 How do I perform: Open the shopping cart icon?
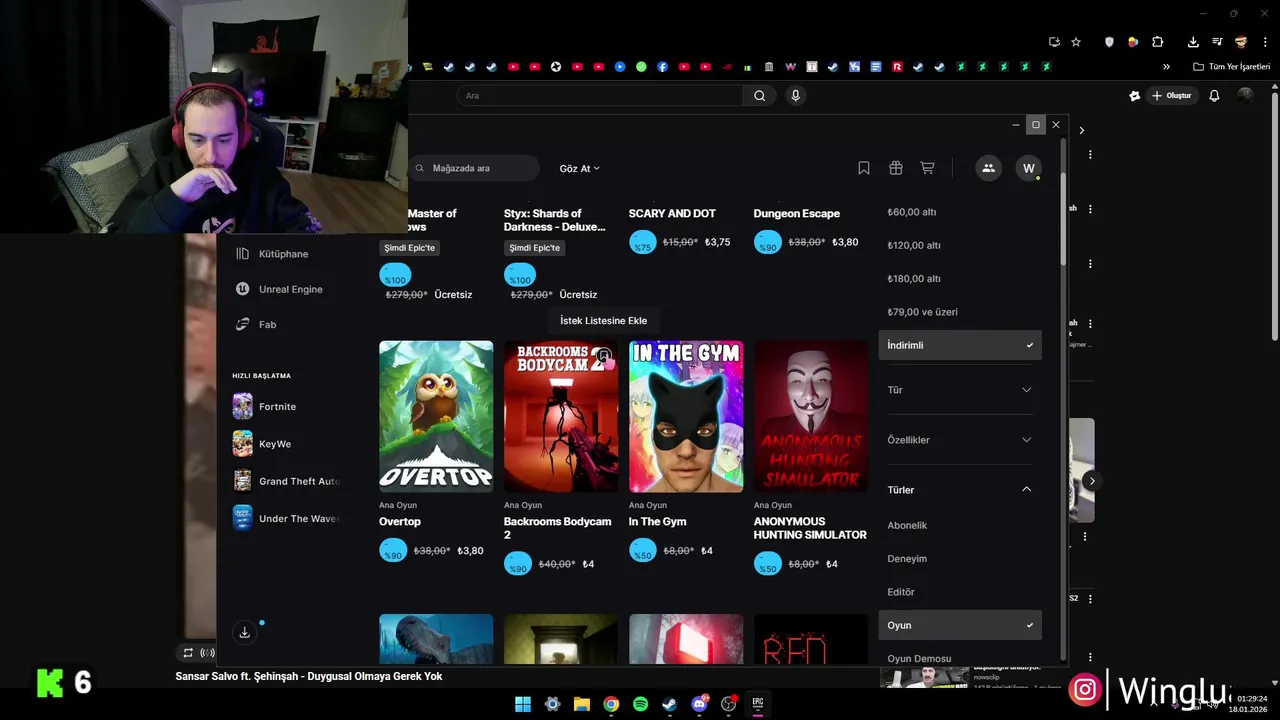click(x=927, y=168)
